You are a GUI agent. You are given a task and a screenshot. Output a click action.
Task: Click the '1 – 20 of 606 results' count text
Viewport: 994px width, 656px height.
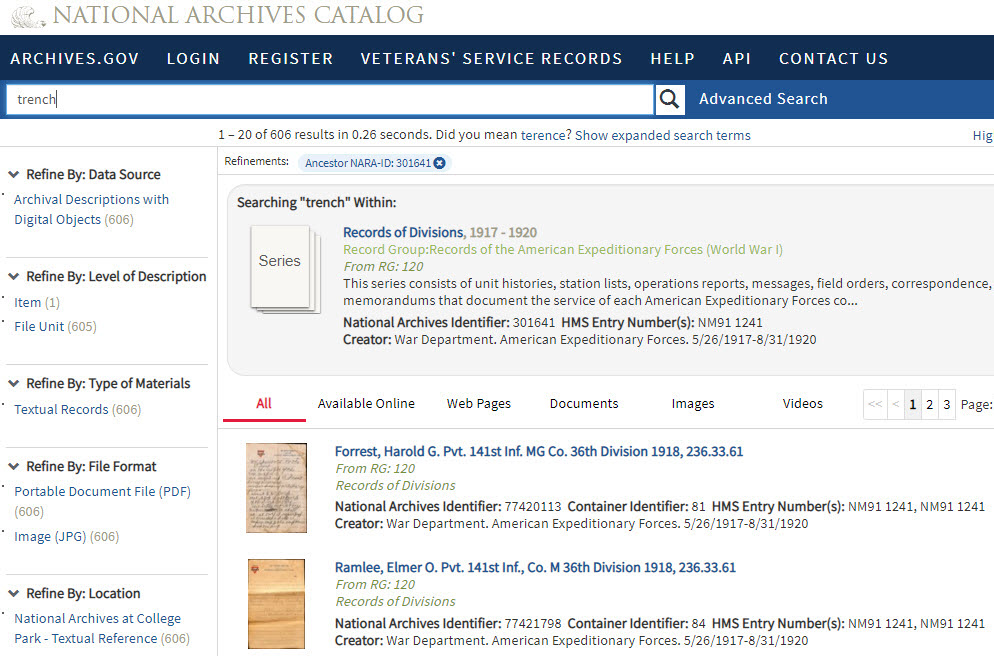pyautogui.click(x=276, y=135)
